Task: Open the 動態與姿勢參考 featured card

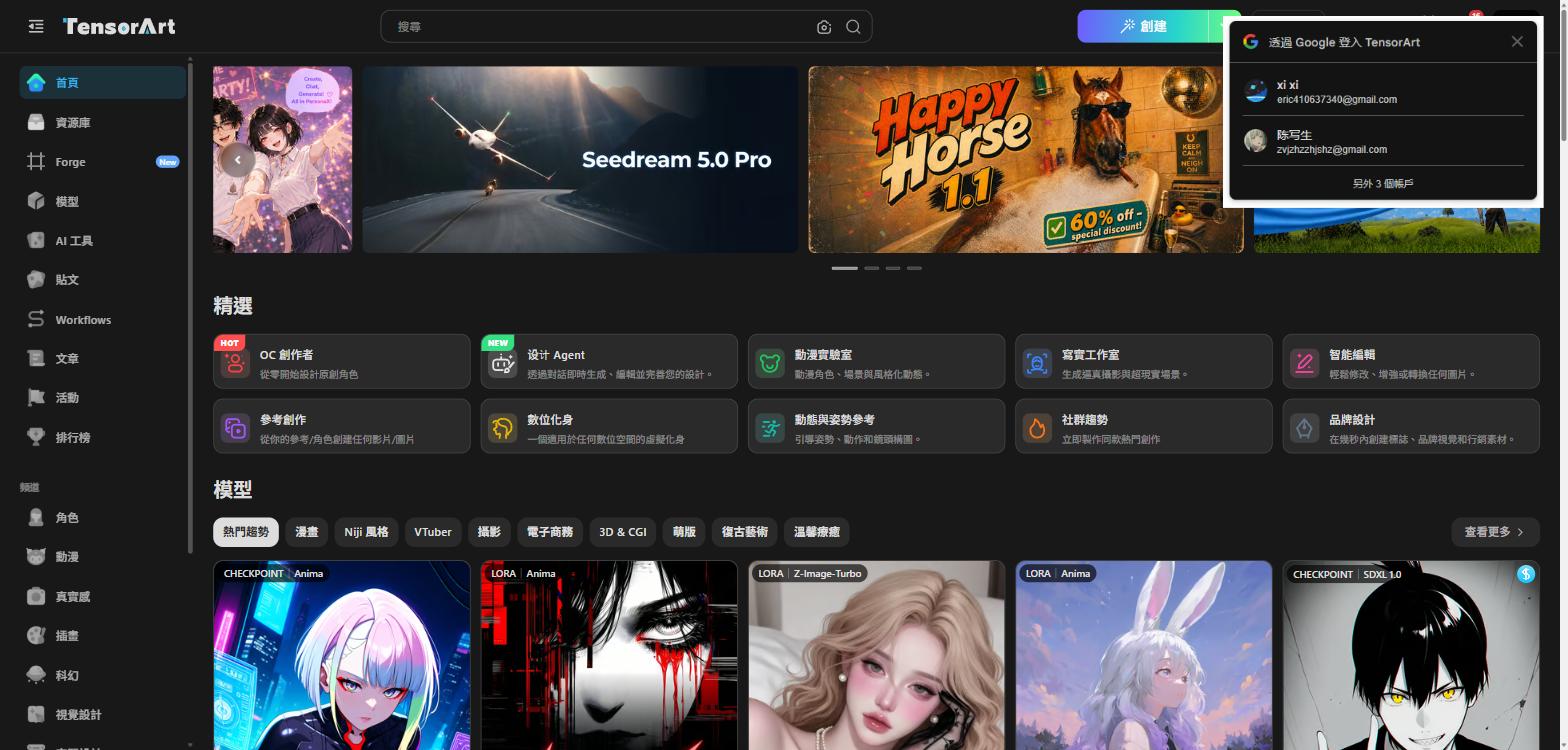Action: tap(876, 426)
